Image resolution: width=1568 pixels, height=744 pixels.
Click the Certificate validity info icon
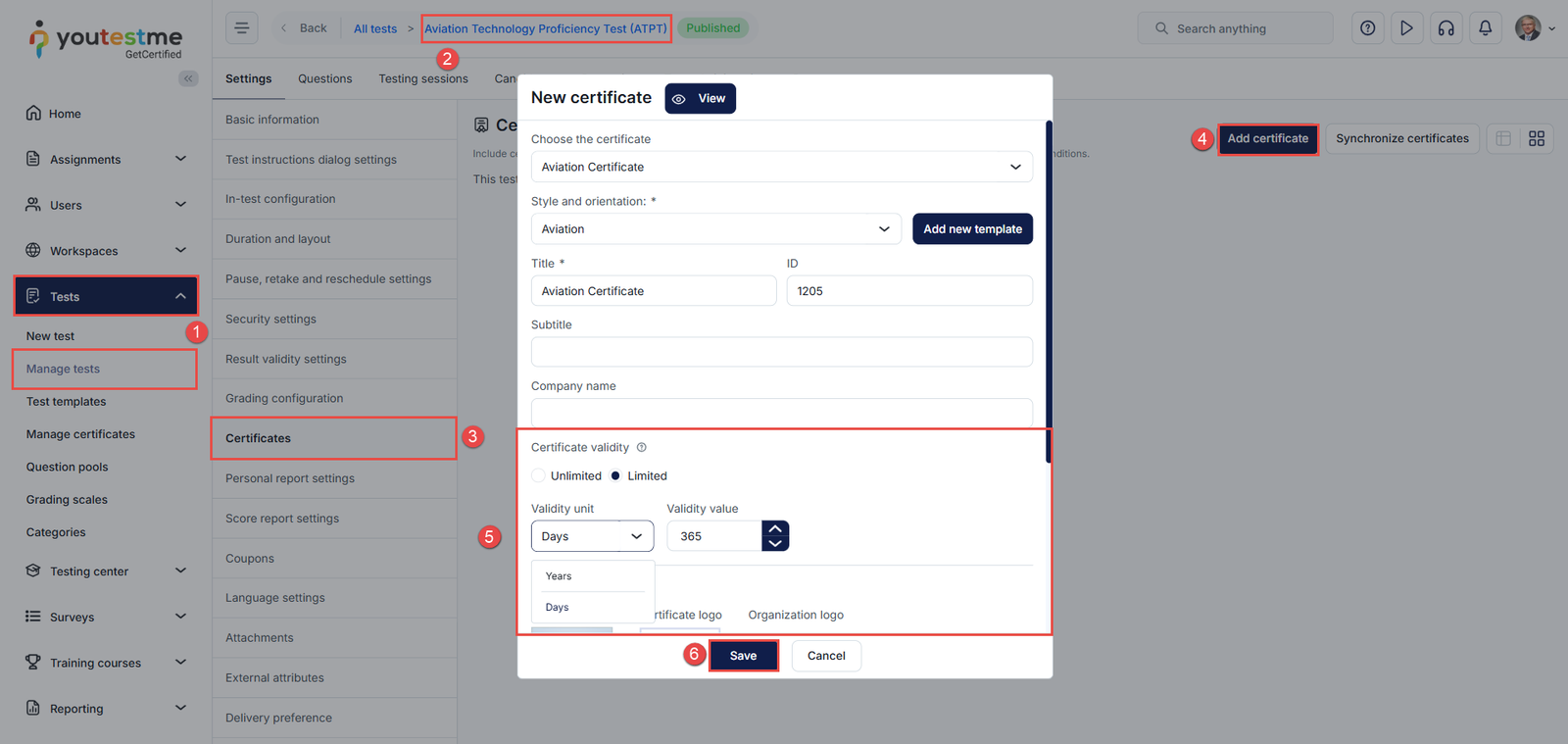tap(642, 448)
